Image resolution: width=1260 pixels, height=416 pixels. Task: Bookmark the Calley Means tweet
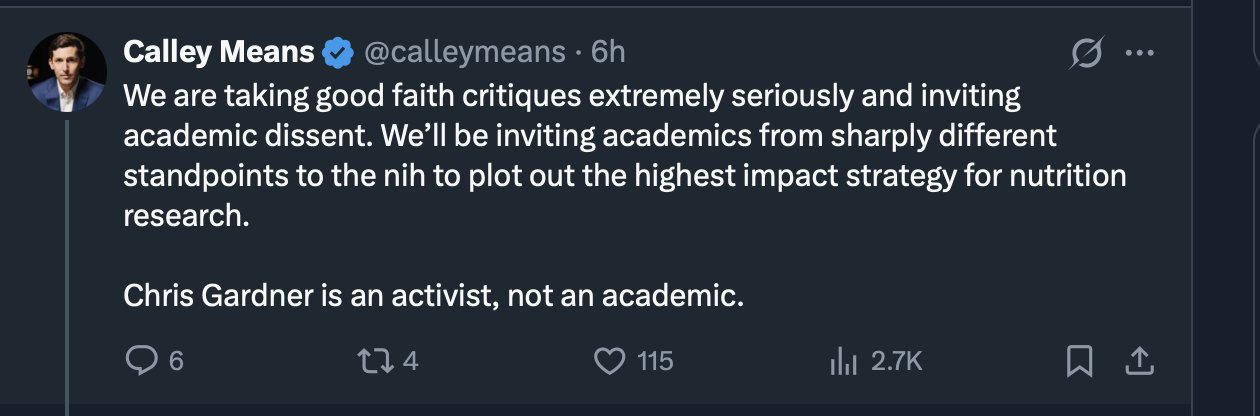pos(1079,361)
